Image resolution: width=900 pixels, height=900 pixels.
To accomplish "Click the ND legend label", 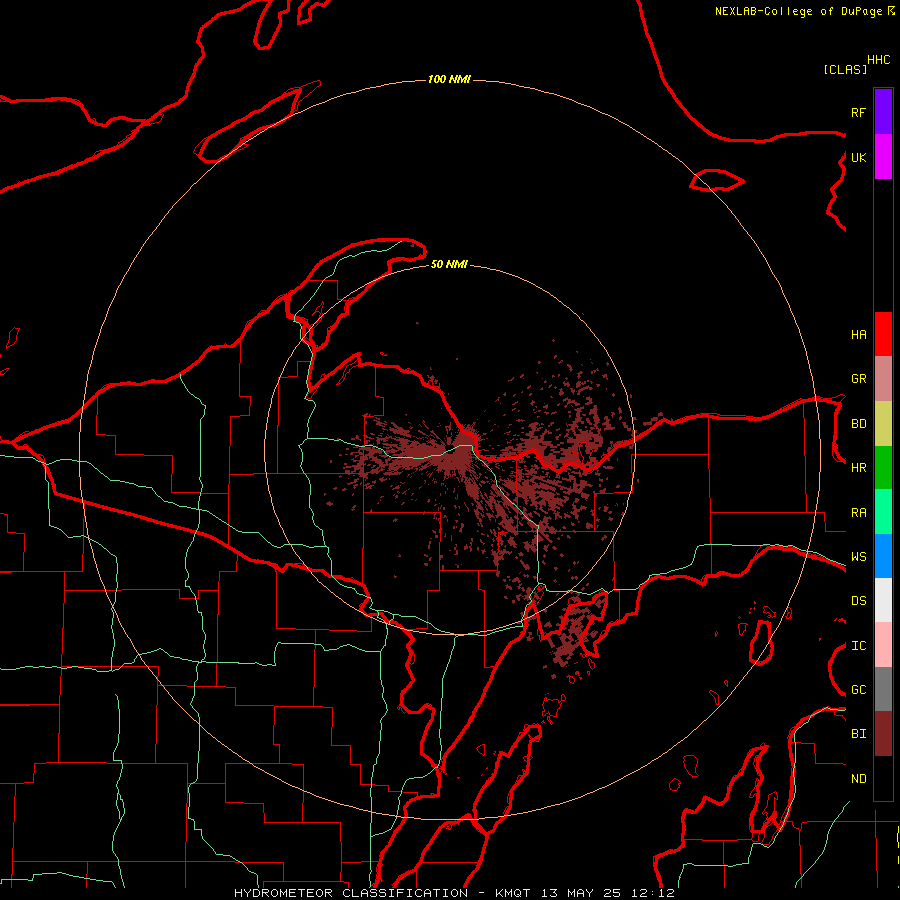I will 858,779.
